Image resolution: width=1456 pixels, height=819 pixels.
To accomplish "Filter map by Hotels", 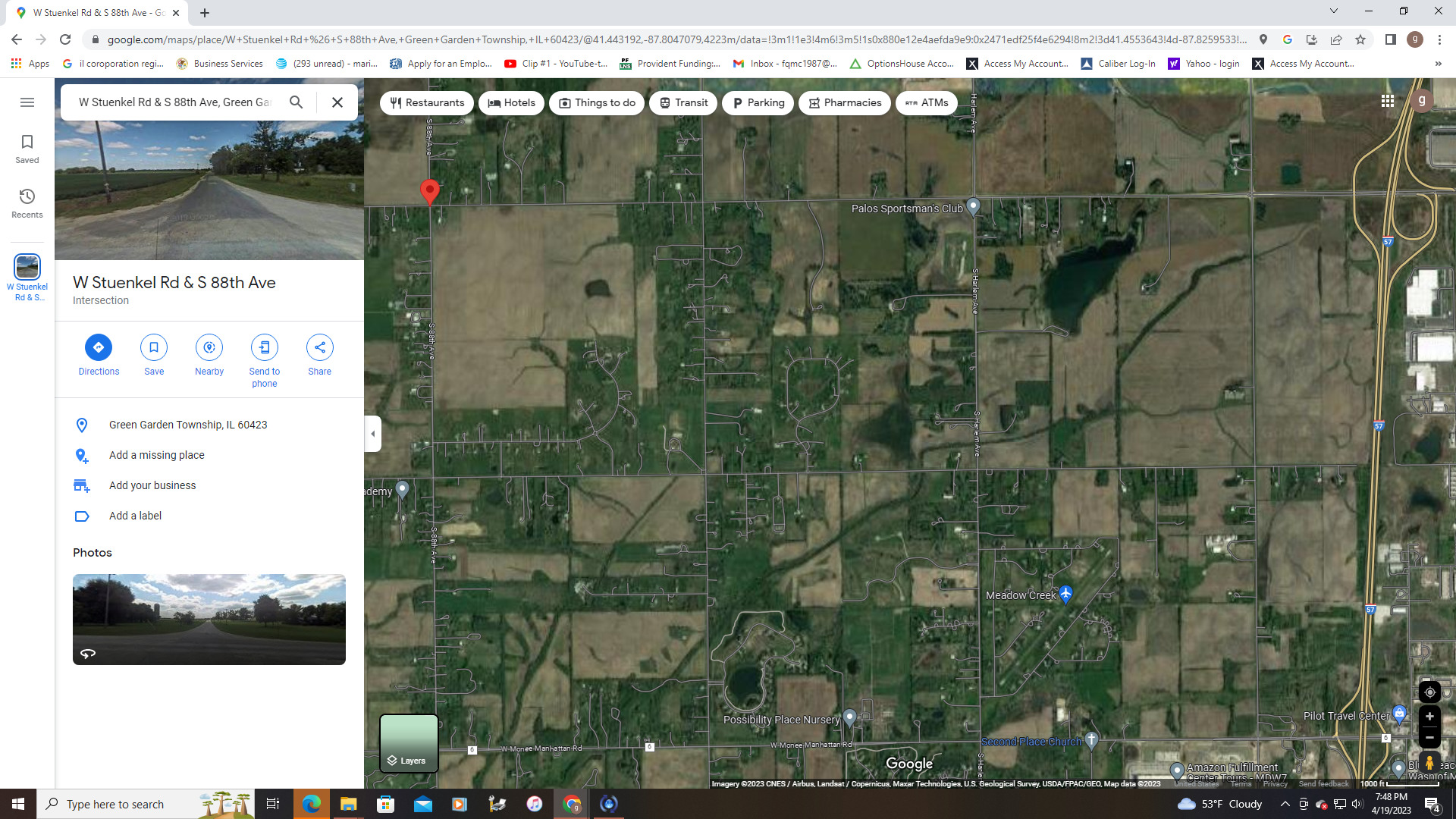I will pos(512,103).
